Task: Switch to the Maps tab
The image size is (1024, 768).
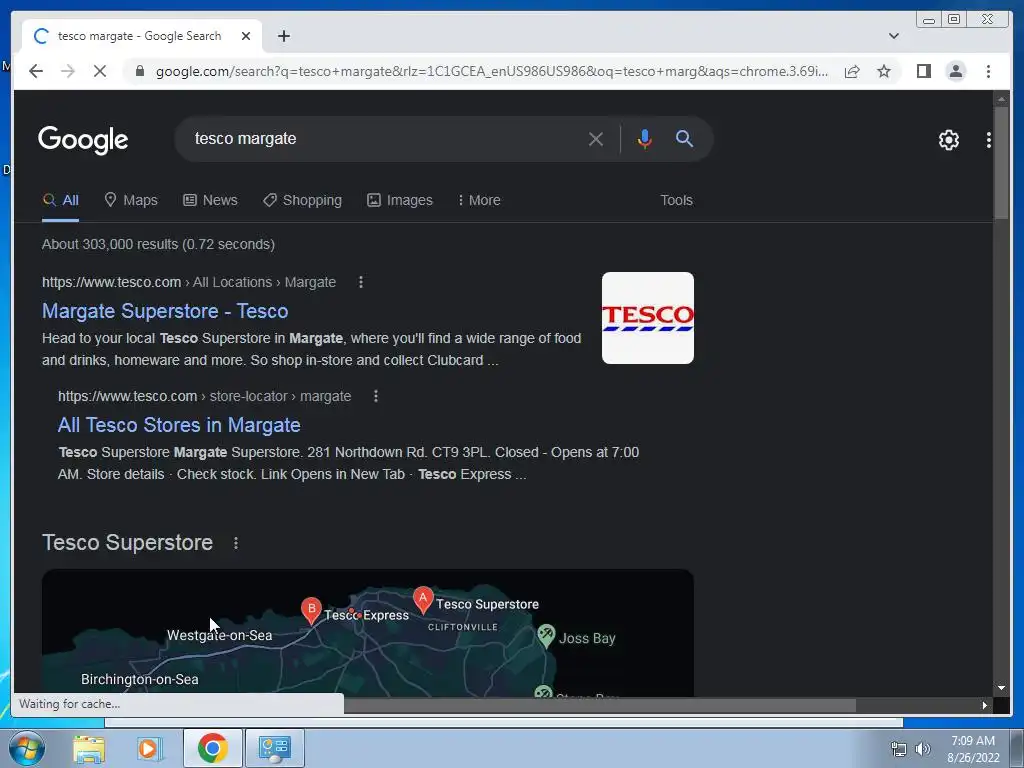Action: coord(131,200)
